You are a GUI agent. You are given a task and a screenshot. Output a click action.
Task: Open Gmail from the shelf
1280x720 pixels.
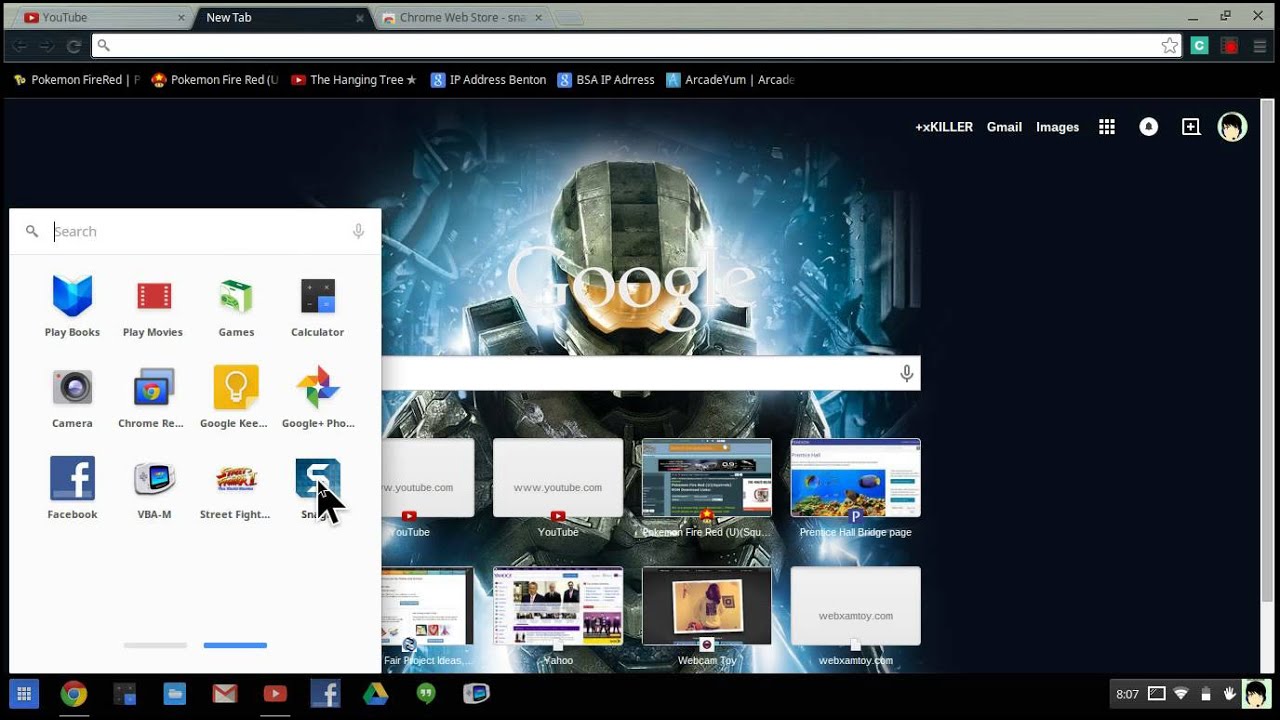click(225, 693)
